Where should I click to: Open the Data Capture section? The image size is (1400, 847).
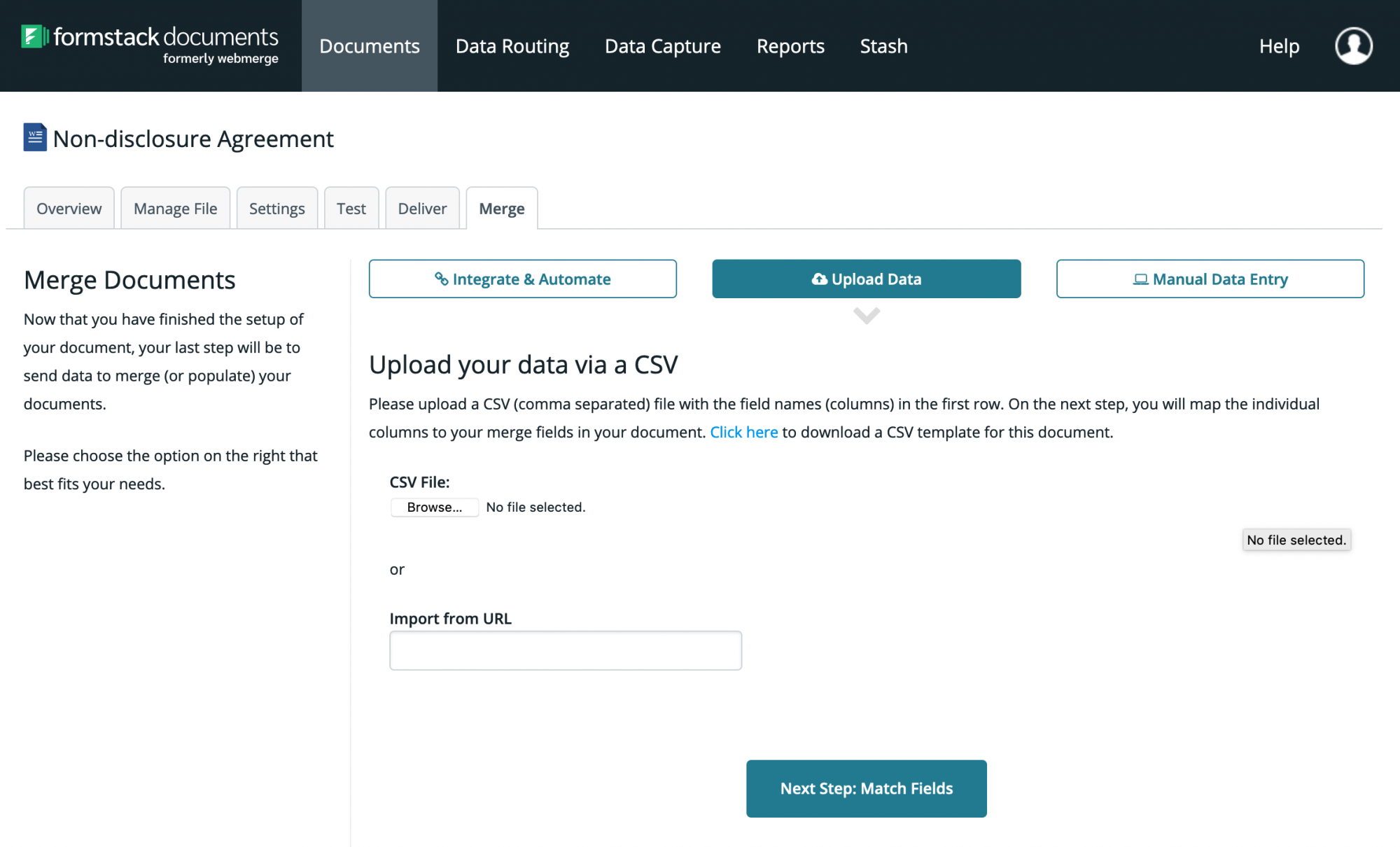coord(662,45)
